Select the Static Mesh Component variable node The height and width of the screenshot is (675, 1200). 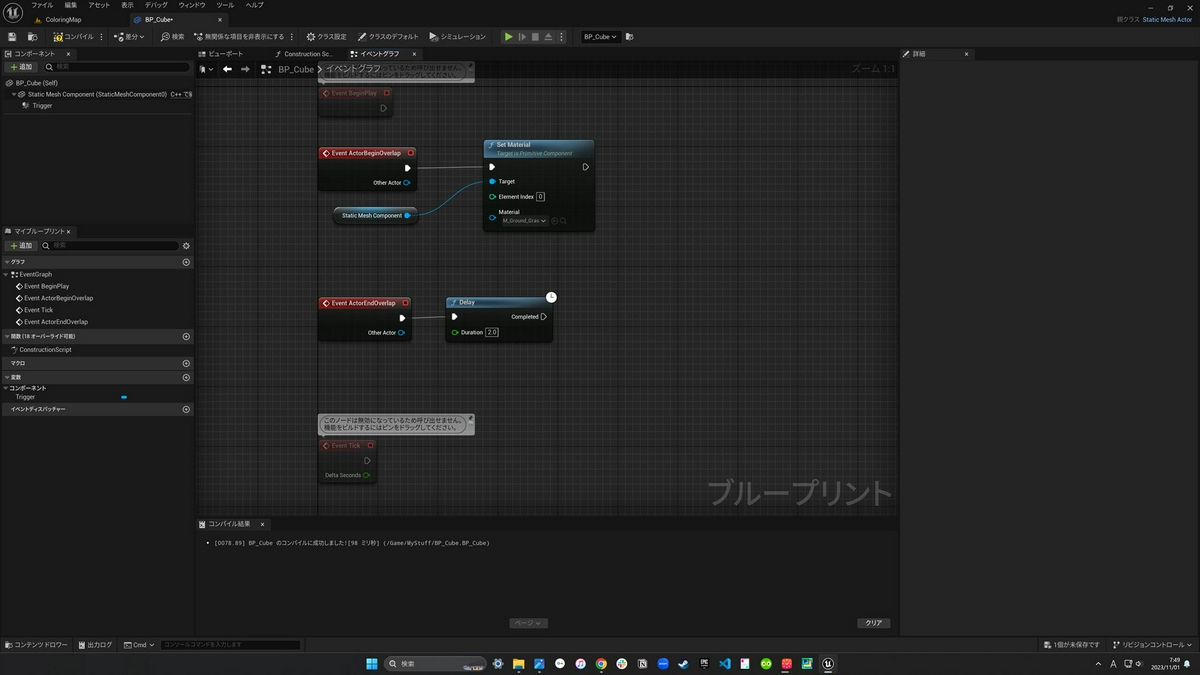coord(375,215)
